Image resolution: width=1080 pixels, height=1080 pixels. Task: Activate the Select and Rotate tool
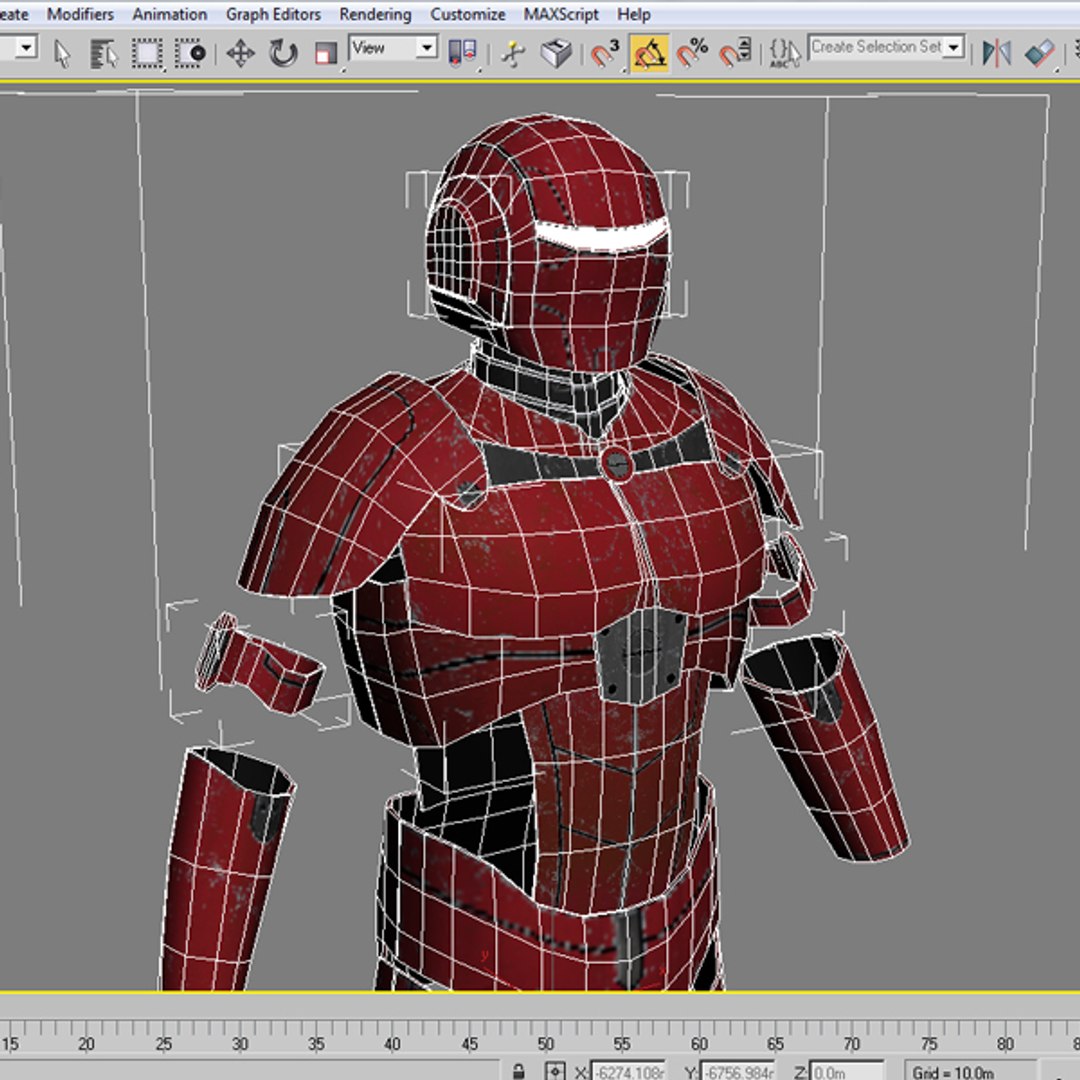pos(283,54)
